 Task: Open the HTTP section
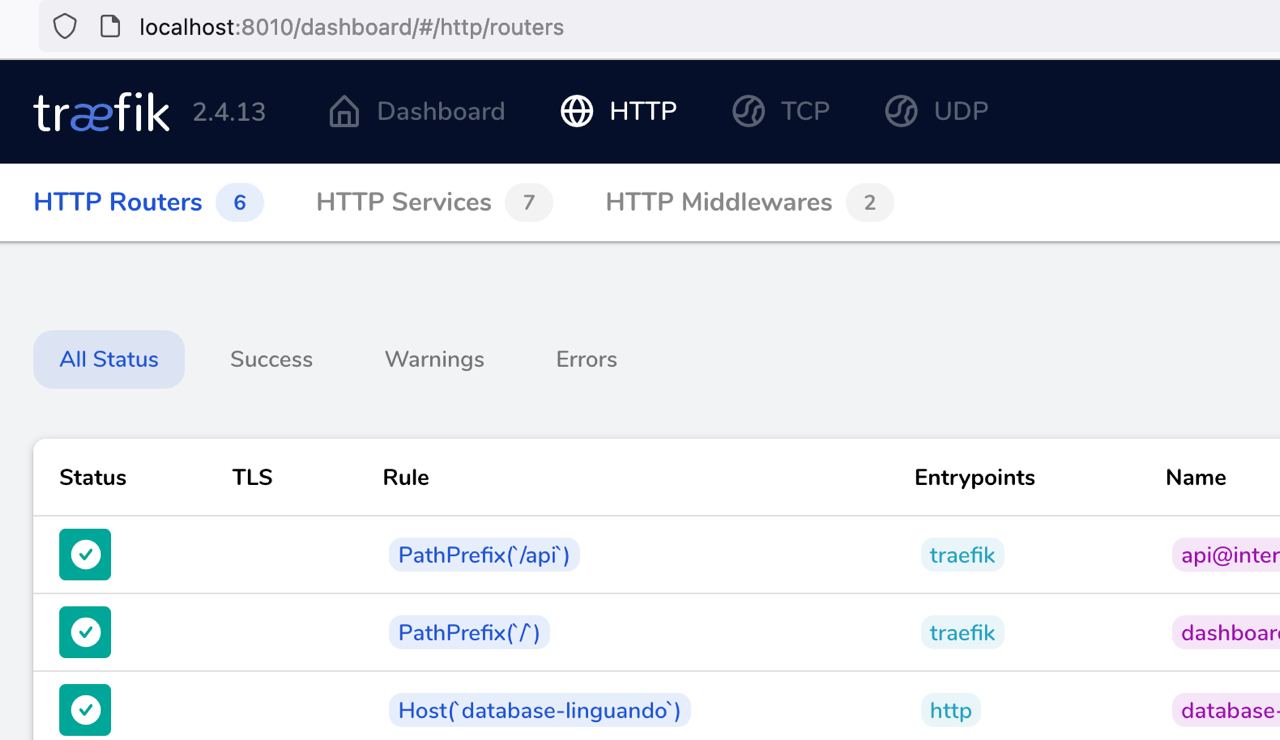click(619, 111)
